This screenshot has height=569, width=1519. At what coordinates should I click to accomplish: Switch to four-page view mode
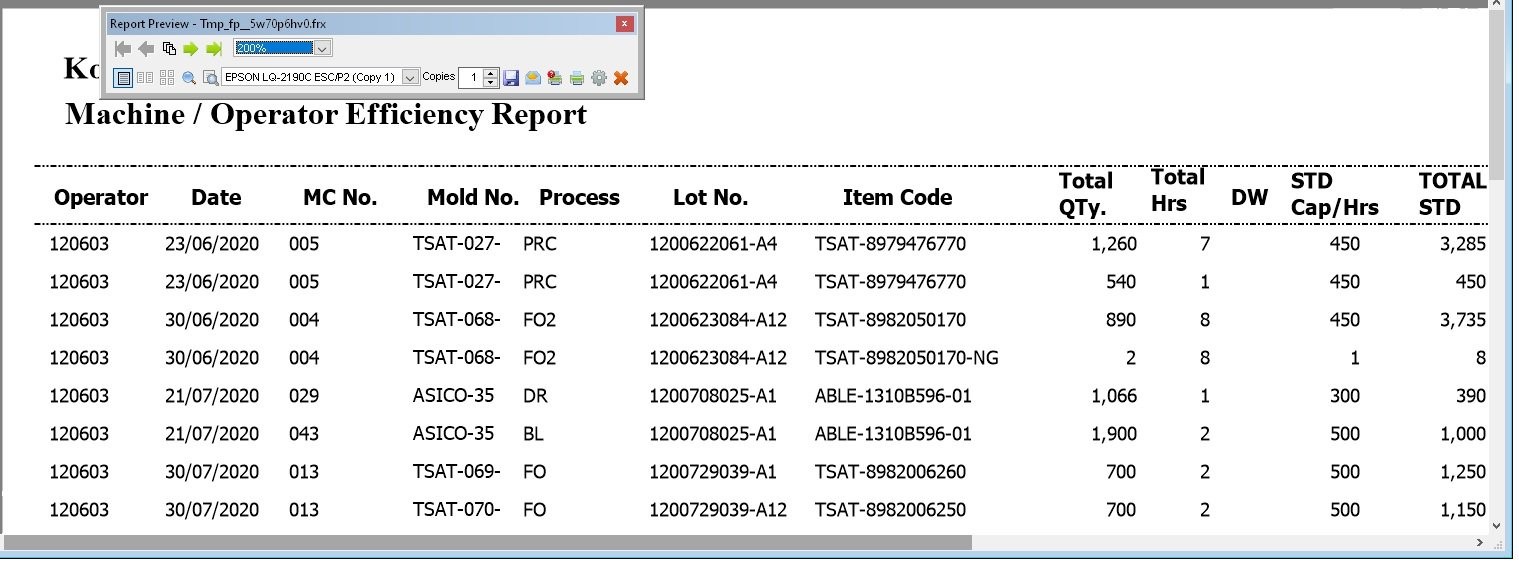(x=167, y=78)
